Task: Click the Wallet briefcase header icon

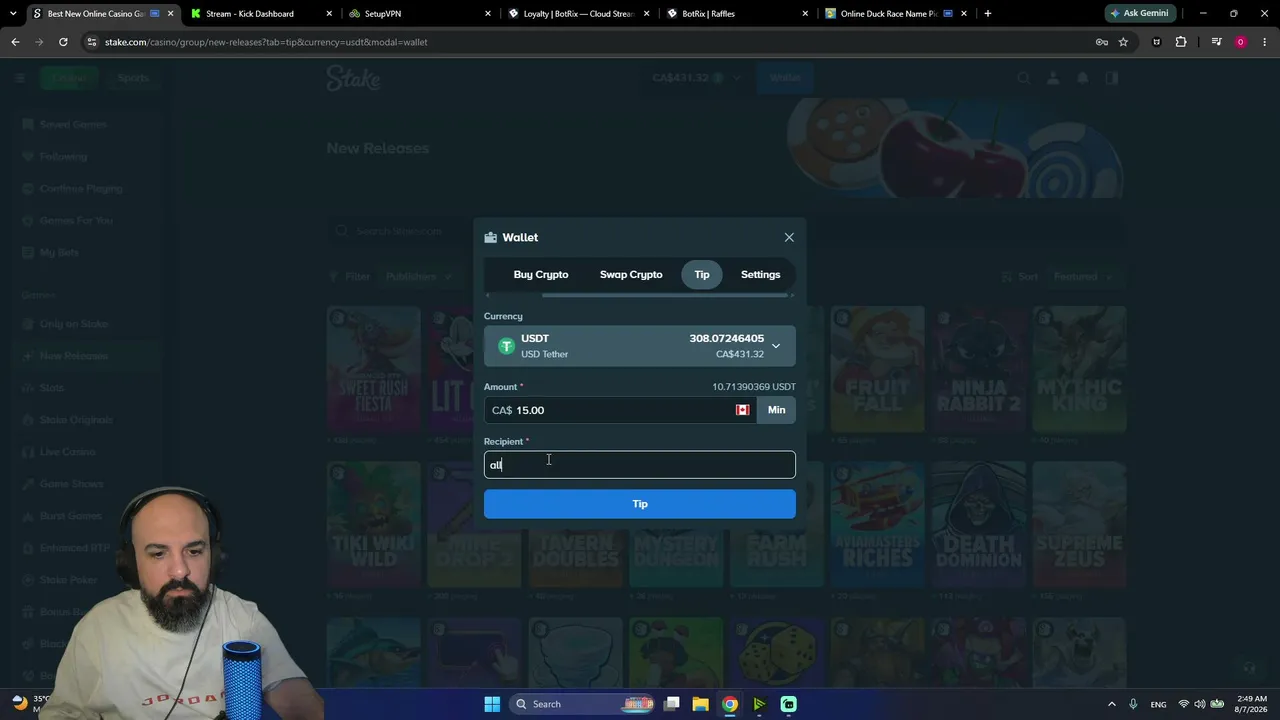Action: click(x=490, y=237)
